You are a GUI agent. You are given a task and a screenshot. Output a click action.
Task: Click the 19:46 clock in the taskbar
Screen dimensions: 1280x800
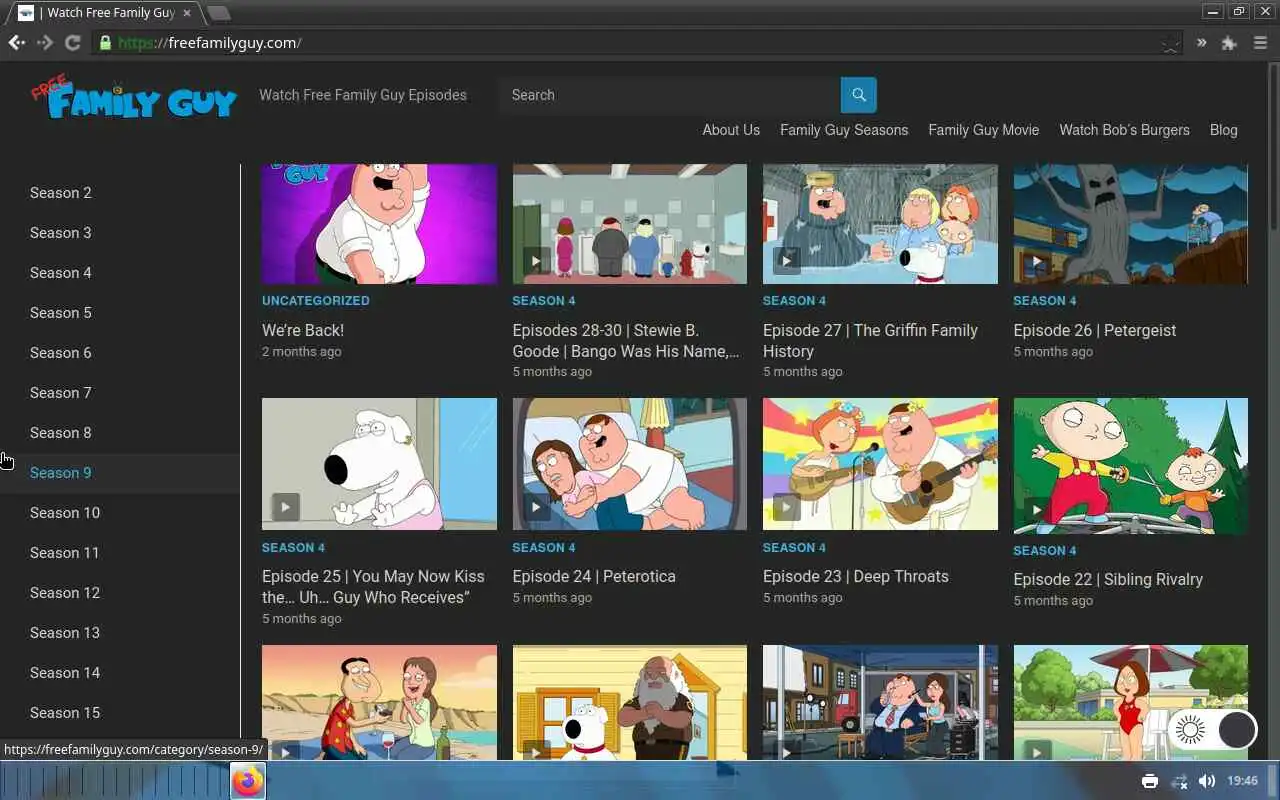pos(1242,781)
